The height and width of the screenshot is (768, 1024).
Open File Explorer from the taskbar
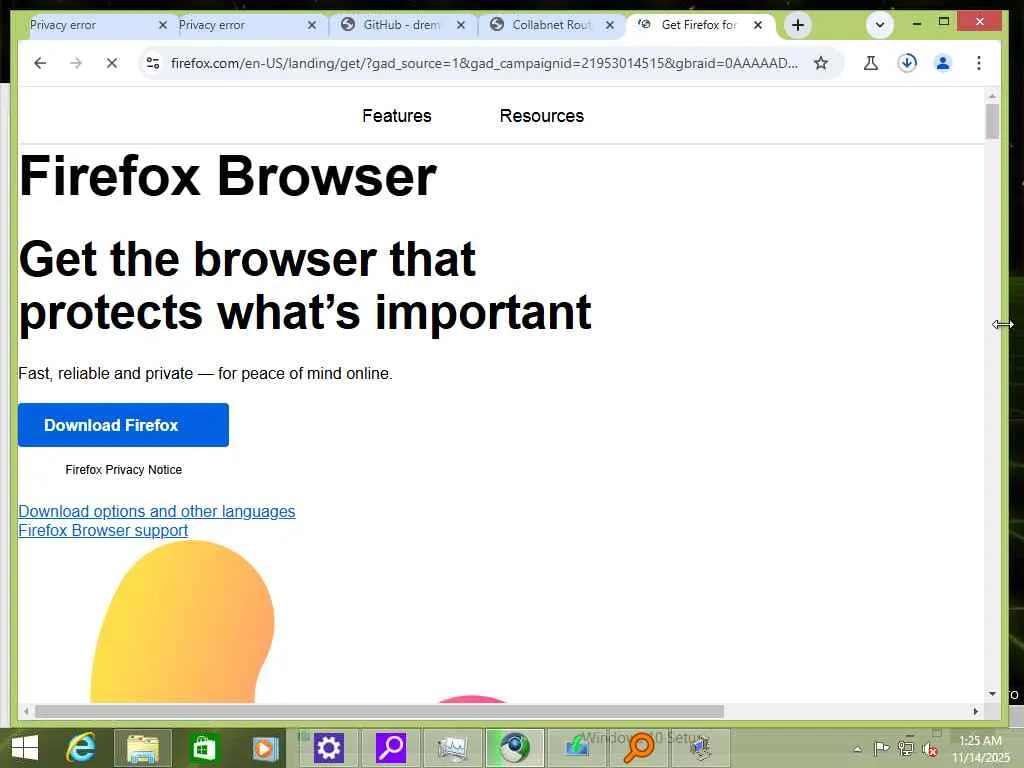click(x=142, y=748)
